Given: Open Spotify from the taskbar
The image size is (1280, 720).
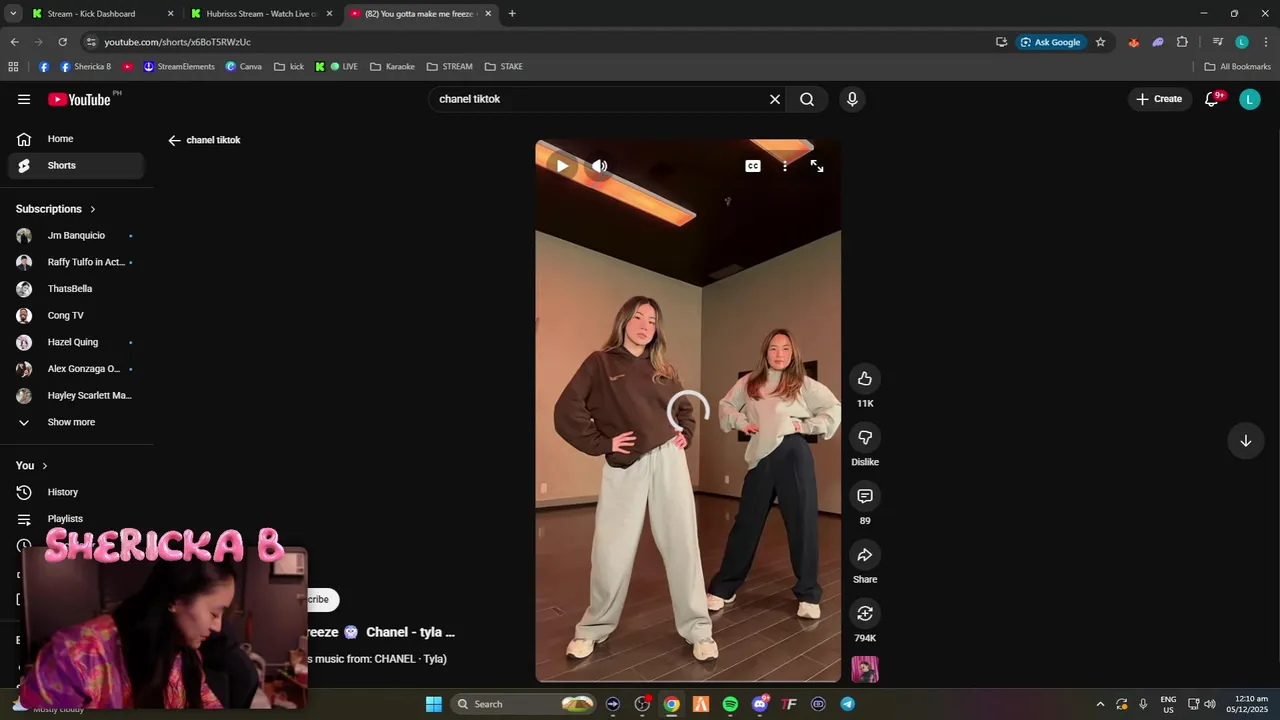Looking at the screenshot, I should tap(730, 704).
